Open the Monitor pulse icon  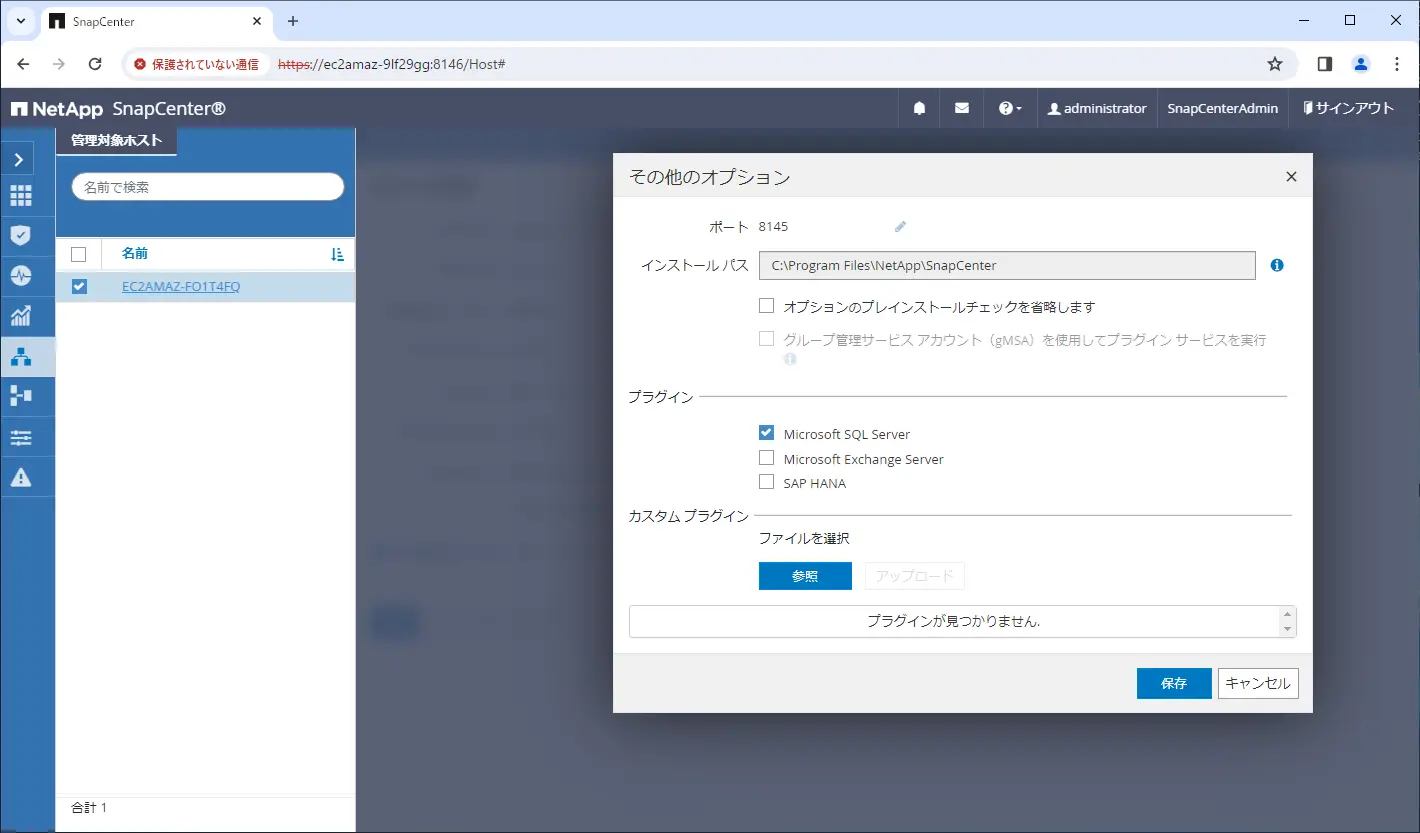(20, 275)
